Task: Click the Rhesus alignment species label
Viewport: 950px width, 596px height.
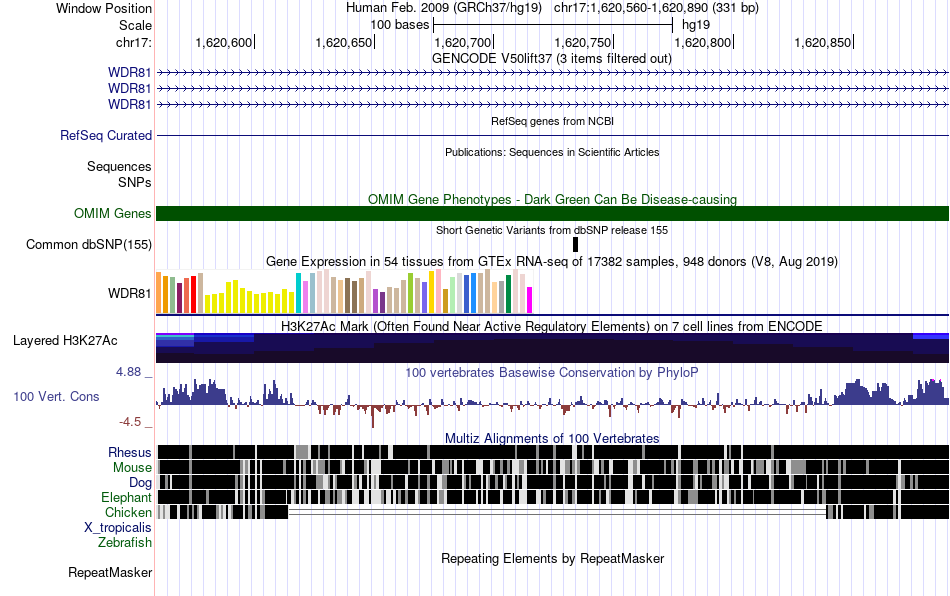Action: (130, 452)
